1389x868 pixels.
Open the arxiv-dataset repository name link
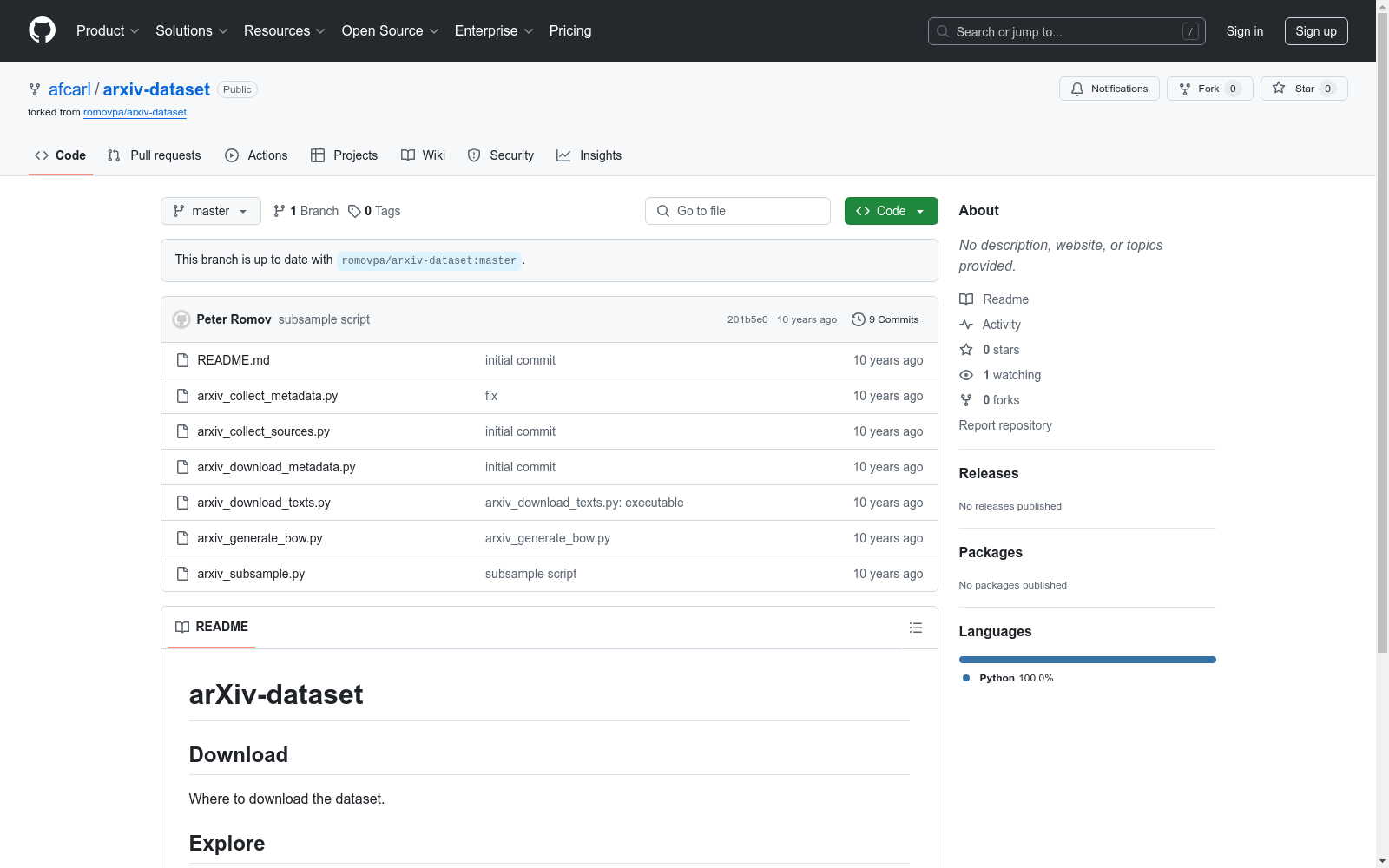pos(156,89)
